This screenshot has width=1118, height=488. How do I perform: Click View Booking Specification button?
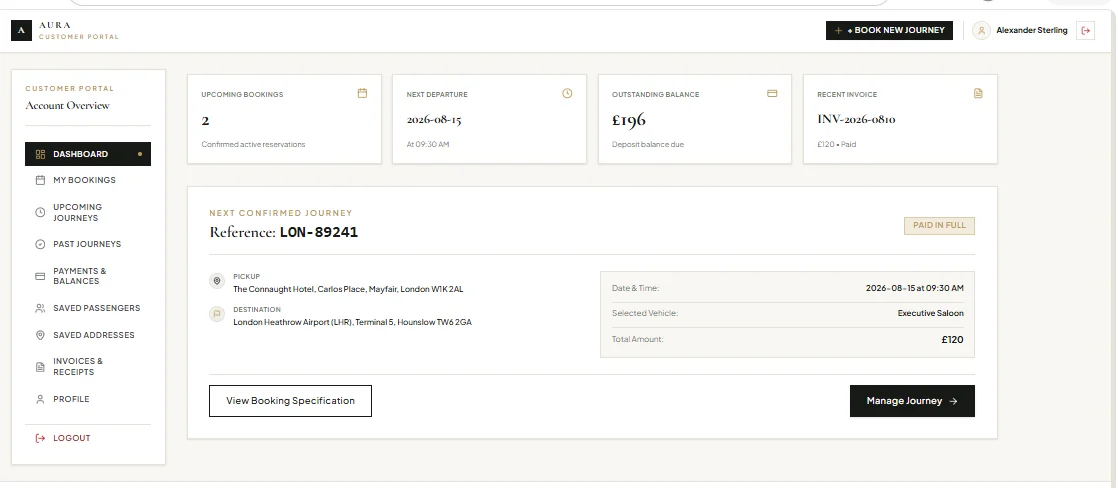pyautogui.click(x=290, y=401)
